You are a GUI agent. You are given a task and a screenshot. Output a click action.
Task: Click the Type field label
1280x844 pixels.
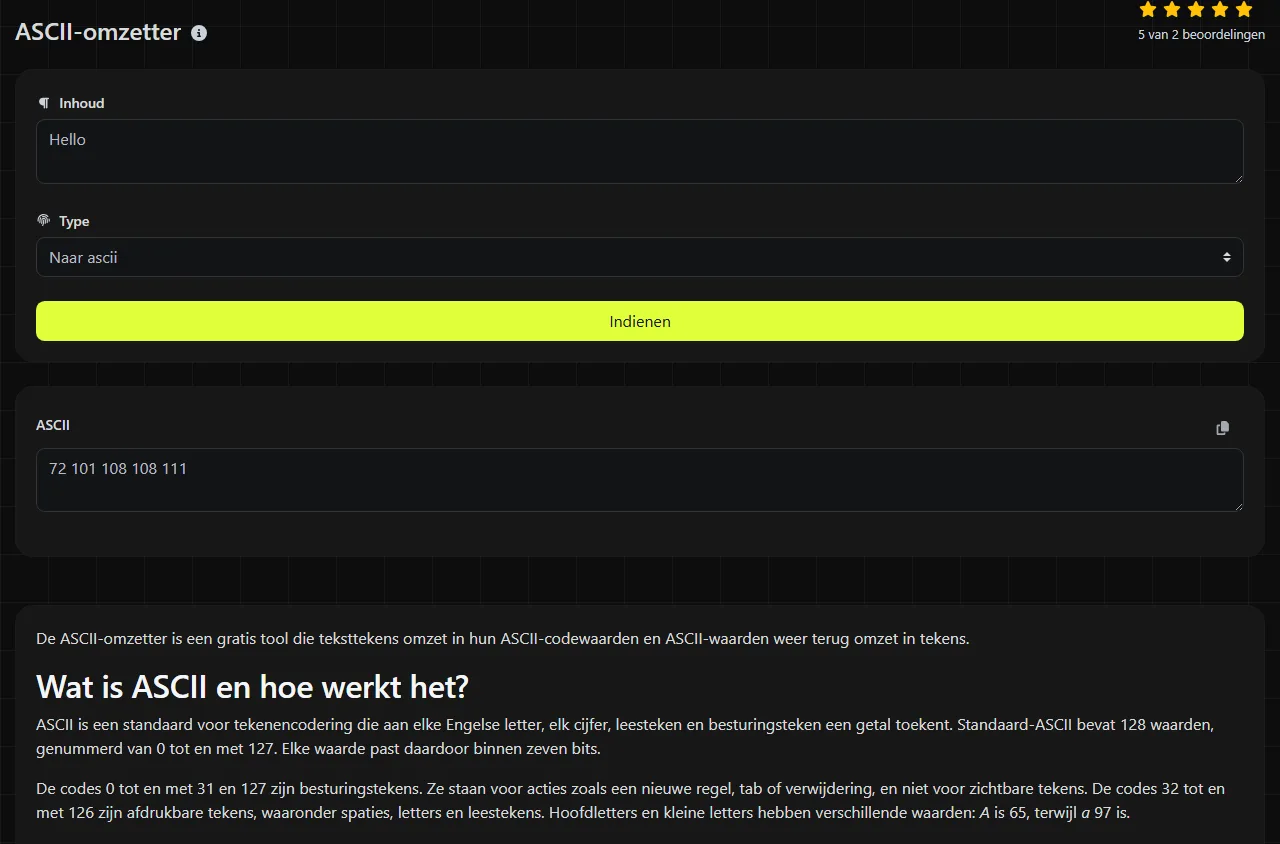click(x=74, y=221)
